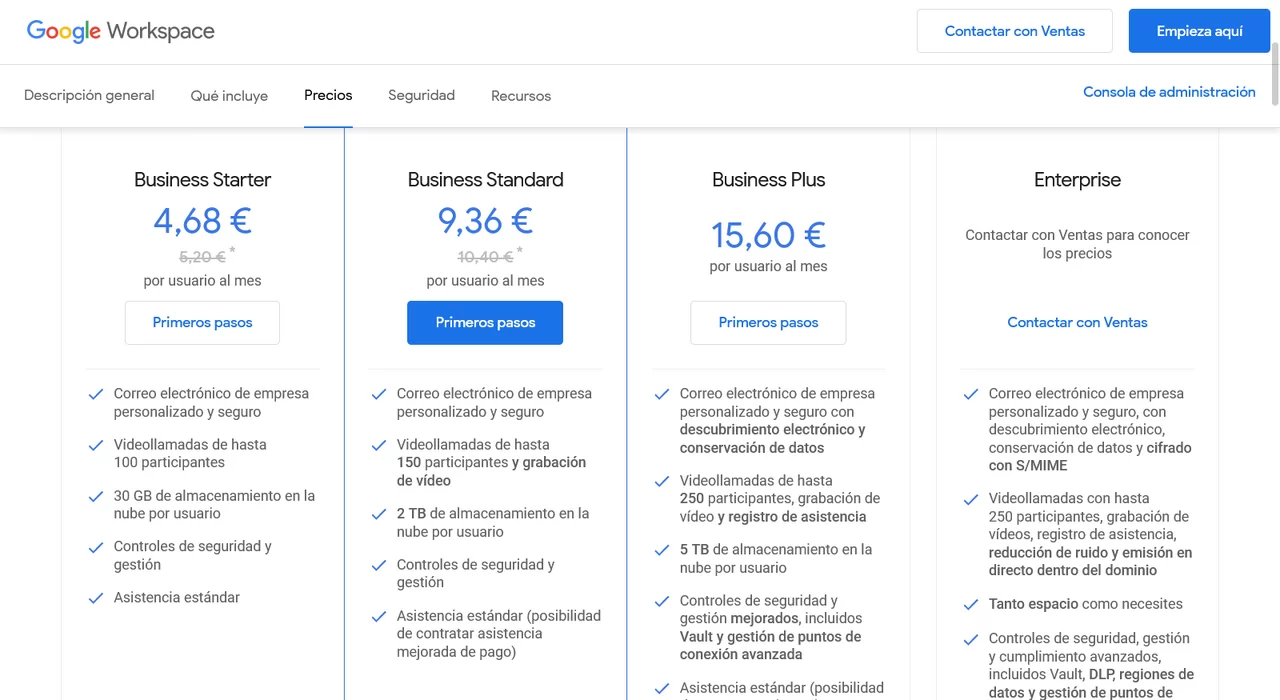Click the 4,68 € price
This screenshot has width=1280, height=700.
pyautogui.click(x=202, y=220)
